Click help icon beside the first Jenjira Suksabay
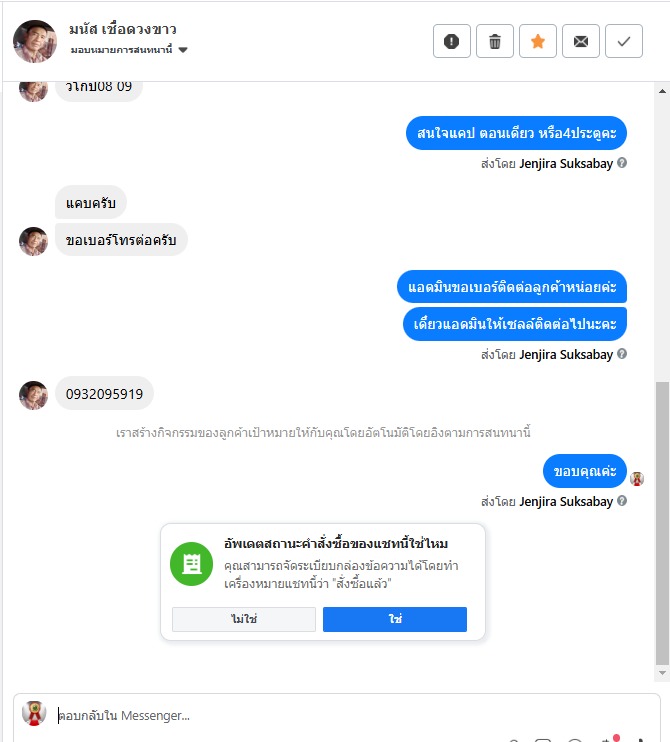The width and height of the screenshot is (670, 742). pyautogui.click(x=622, y=163)
